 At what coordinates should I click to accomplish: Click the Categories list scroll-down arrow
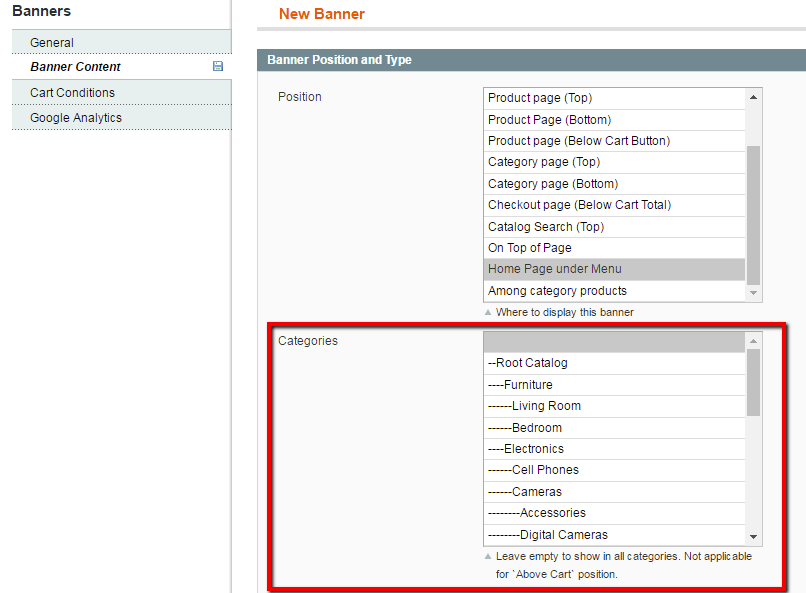point(753,536)
